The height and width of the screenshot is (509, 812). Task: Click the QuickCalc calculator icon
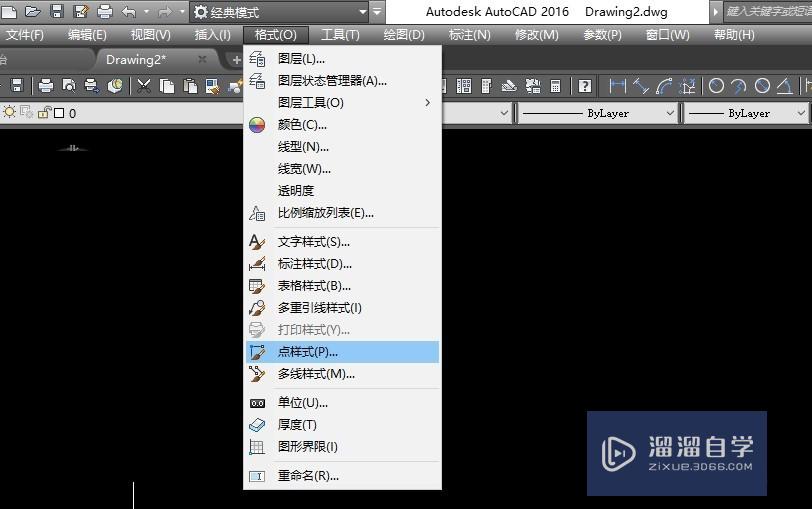pos(555,85)
